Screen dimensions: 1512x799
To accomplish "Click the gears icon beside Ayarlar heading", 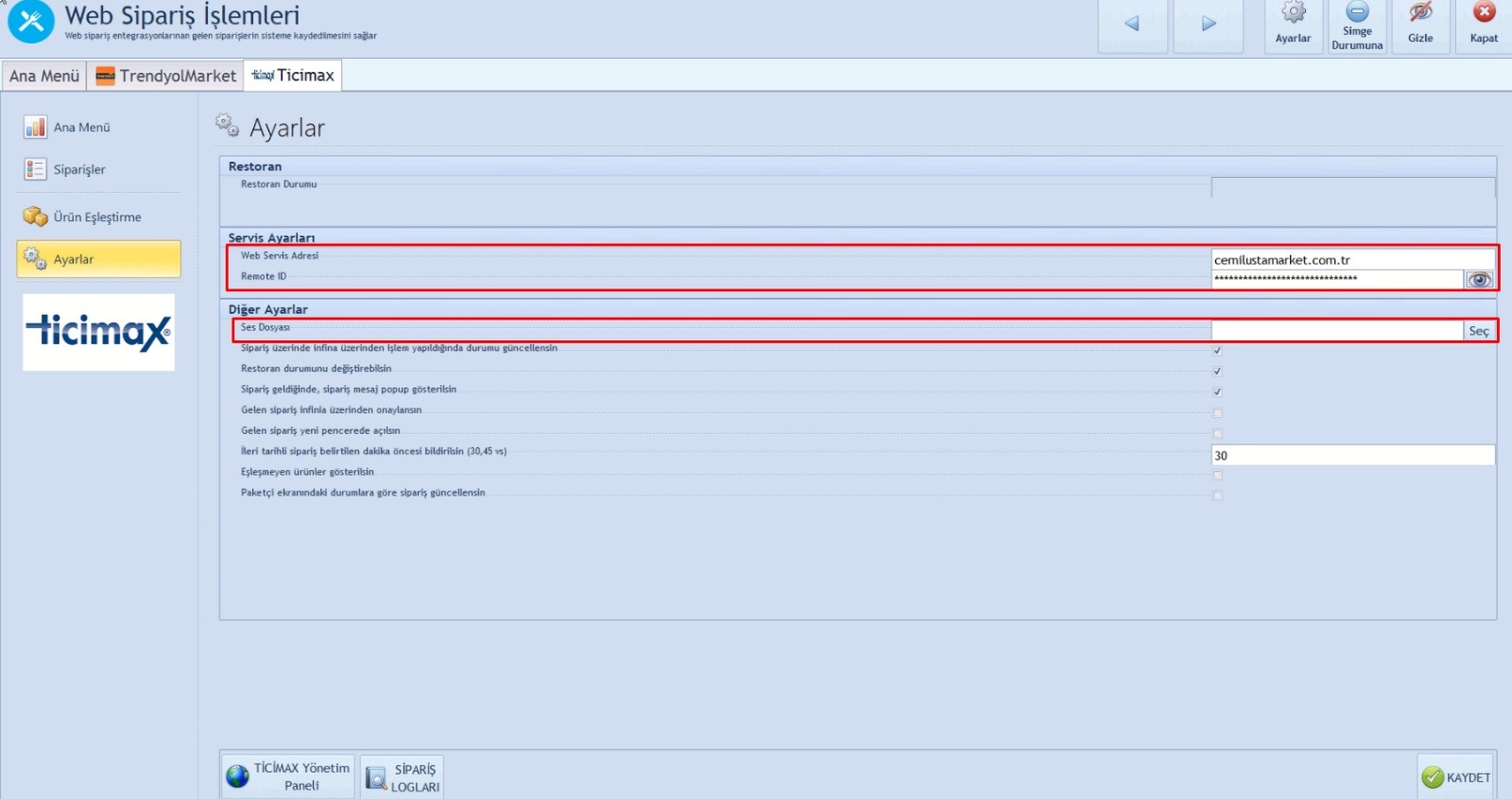I will pos(227,125).
